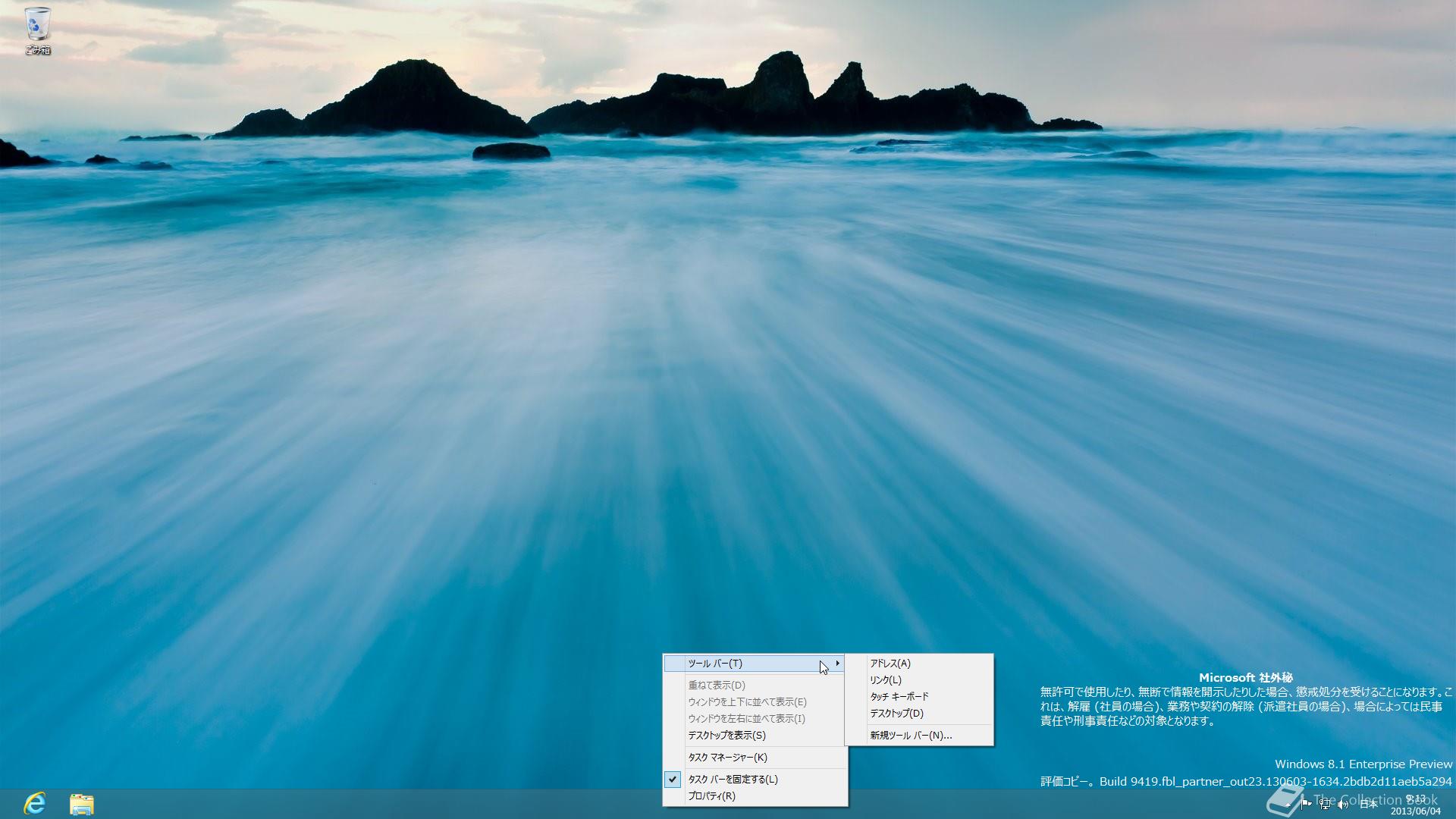Toggle タスク バーを固定する(L) checked option

755,780
